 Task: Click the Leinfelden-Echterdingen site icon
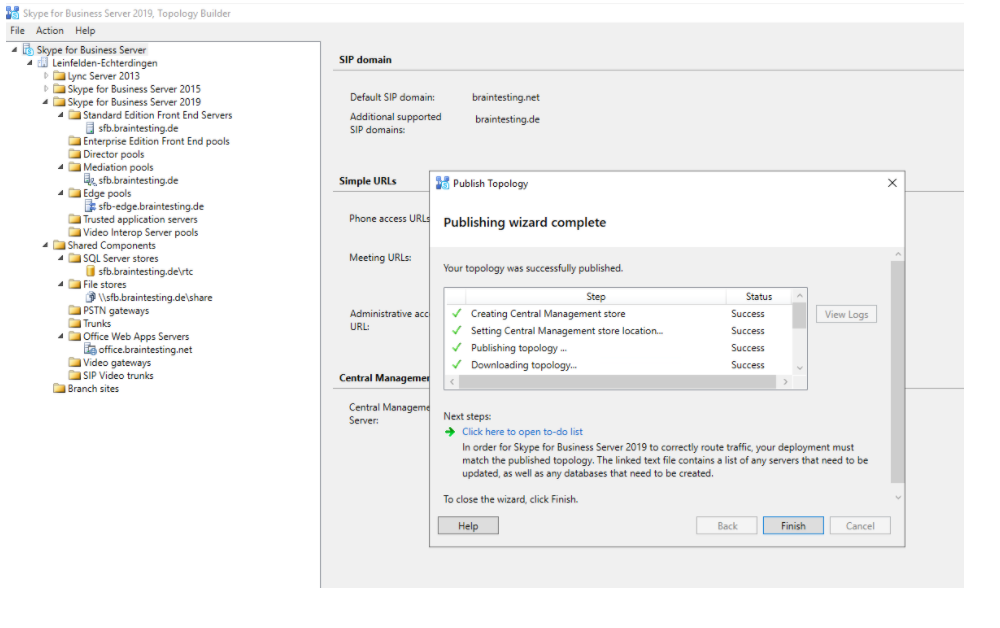tap(44, 63)
